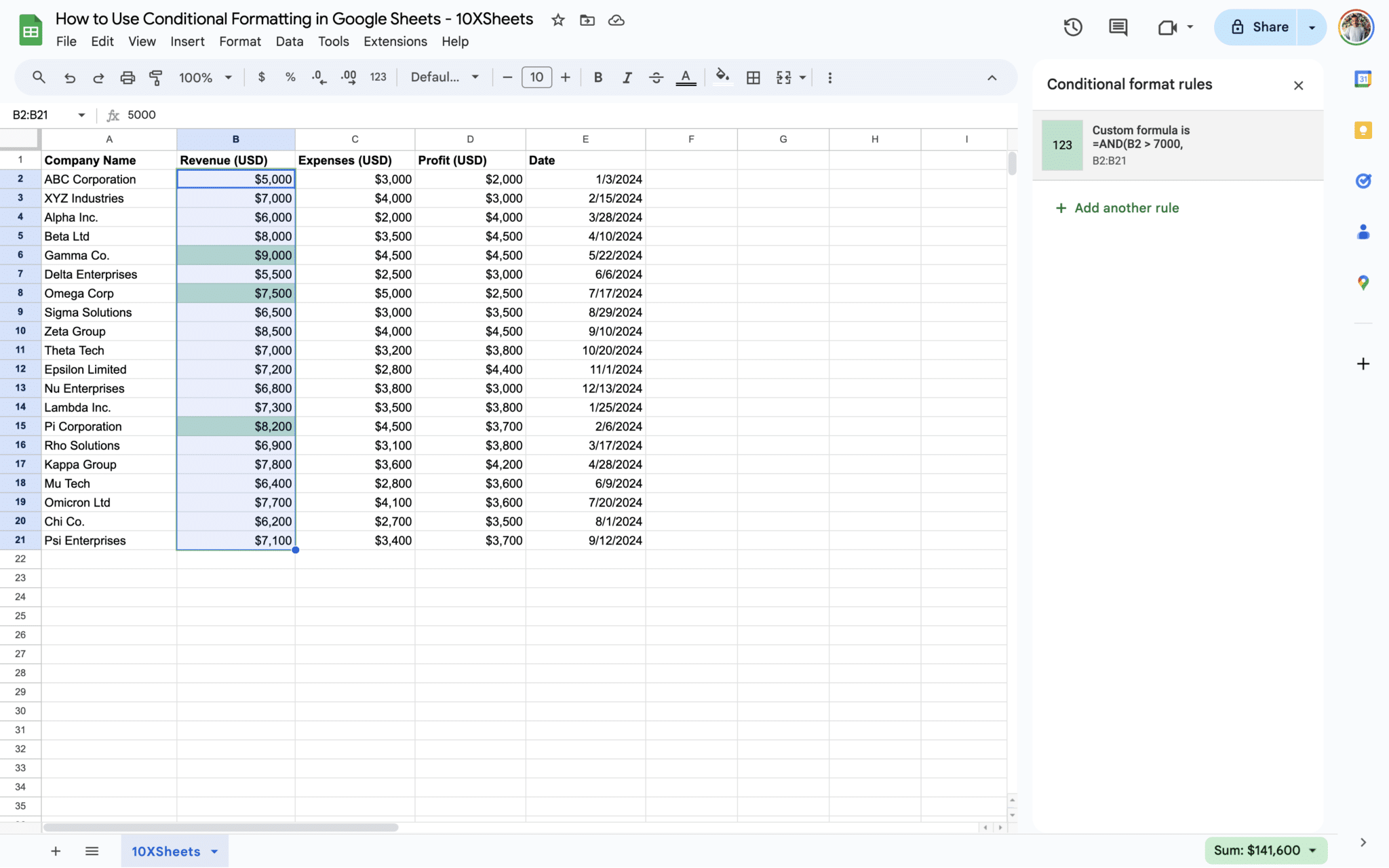Toggle Italic formatting

pos(627,77)
